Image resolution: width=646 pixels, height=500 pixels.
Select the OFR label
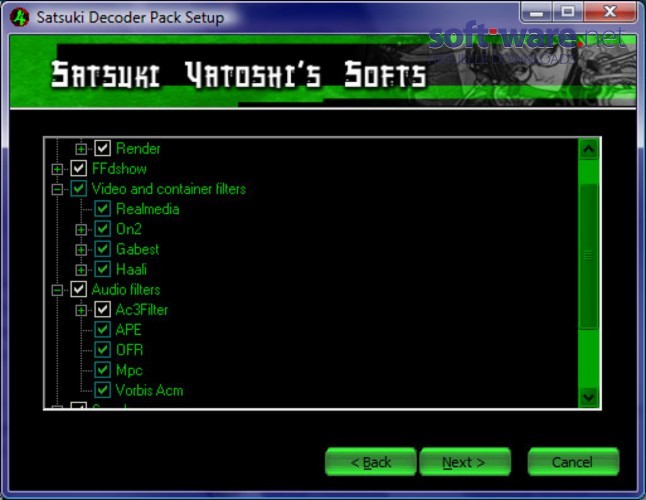(129, 350)
